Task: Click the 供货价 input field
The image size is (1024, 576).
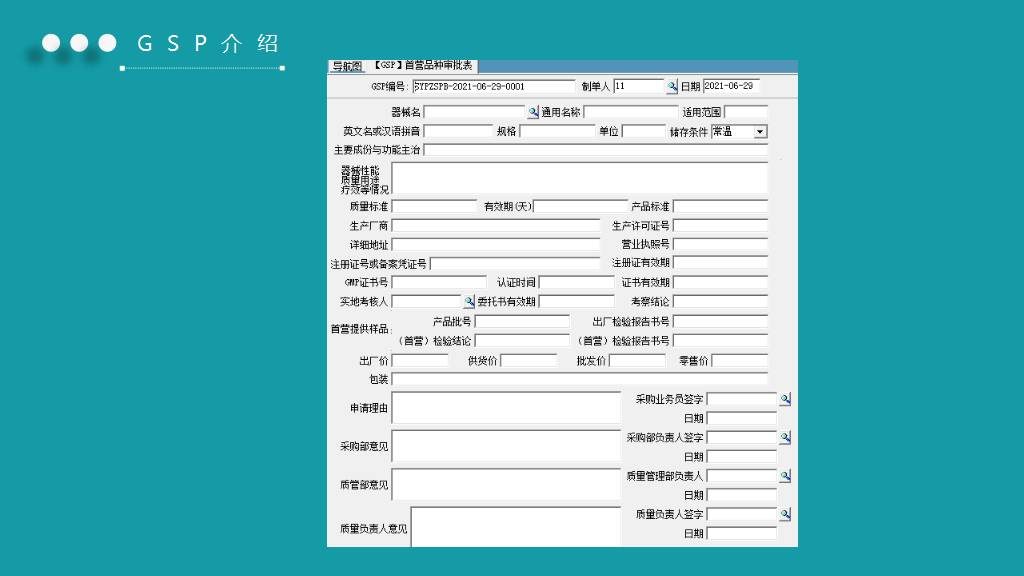Action: (x=528, y=360)
